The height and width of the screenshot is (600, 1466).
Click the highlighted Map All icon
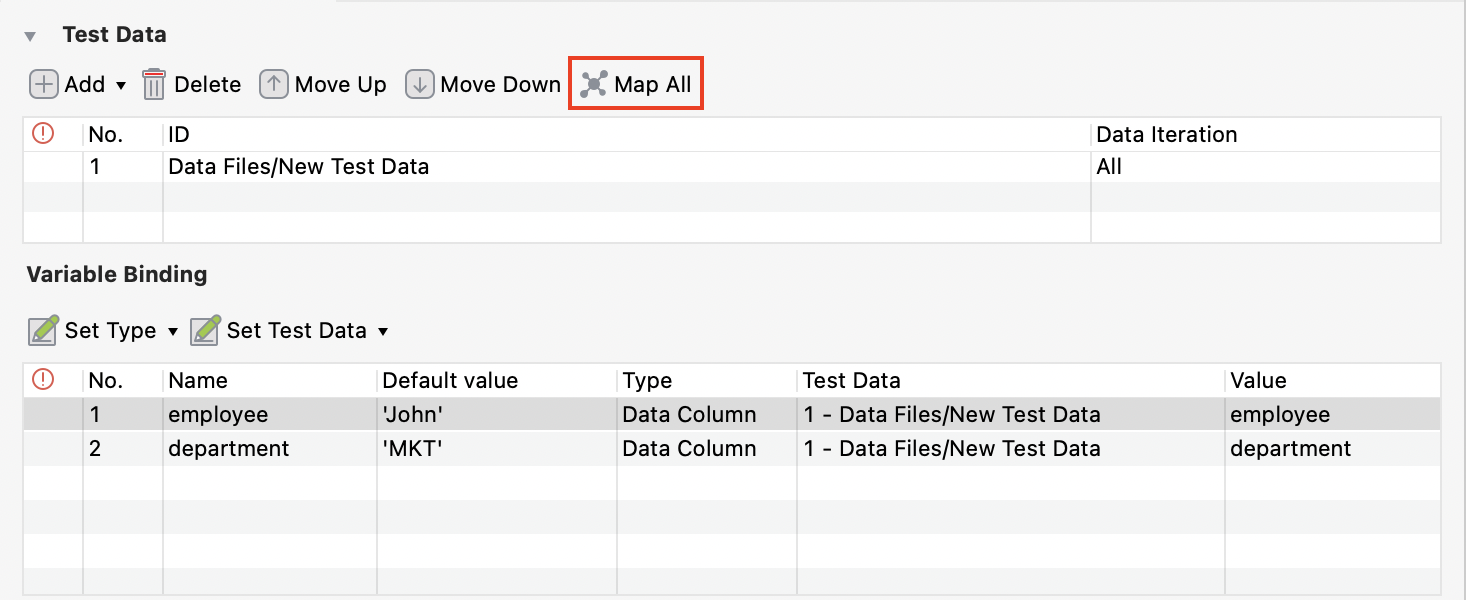coord(592,84)
